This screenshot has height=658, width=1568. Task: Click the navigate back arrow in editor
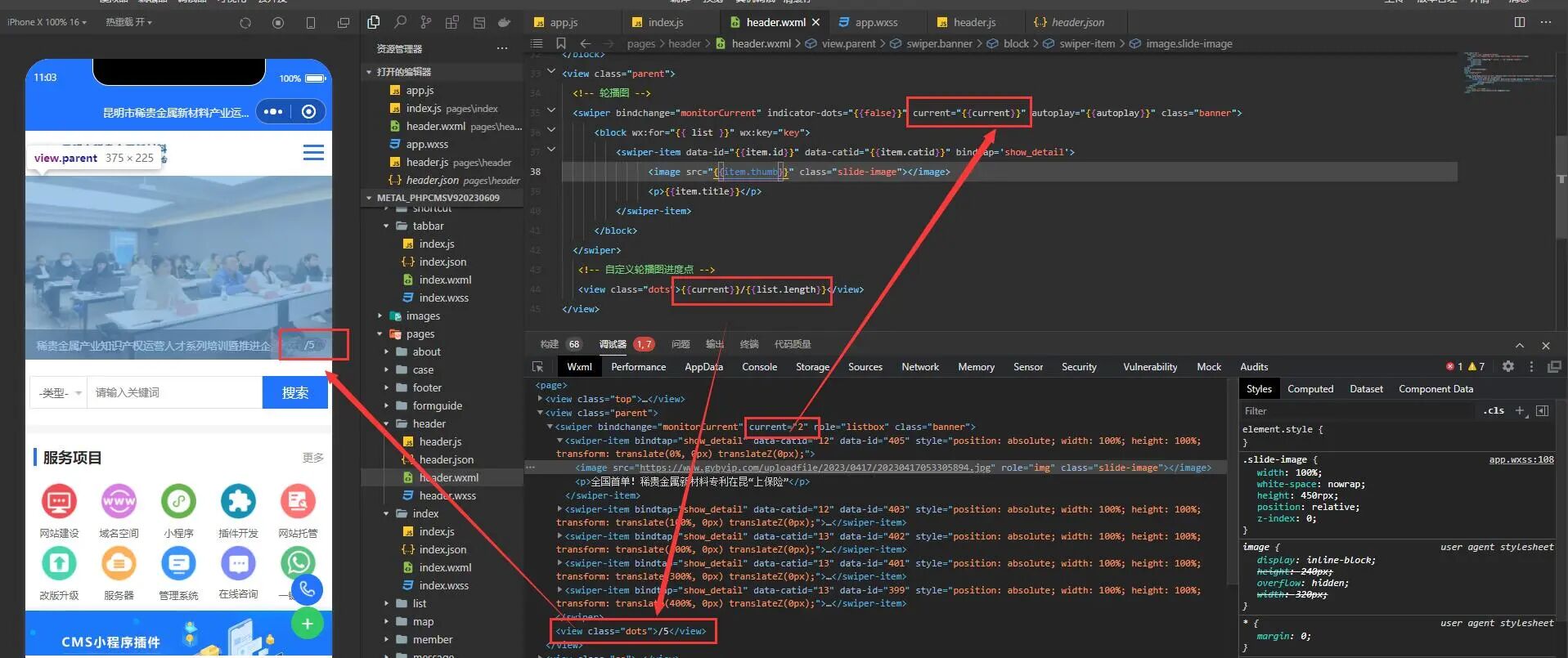tap(586, 43)
